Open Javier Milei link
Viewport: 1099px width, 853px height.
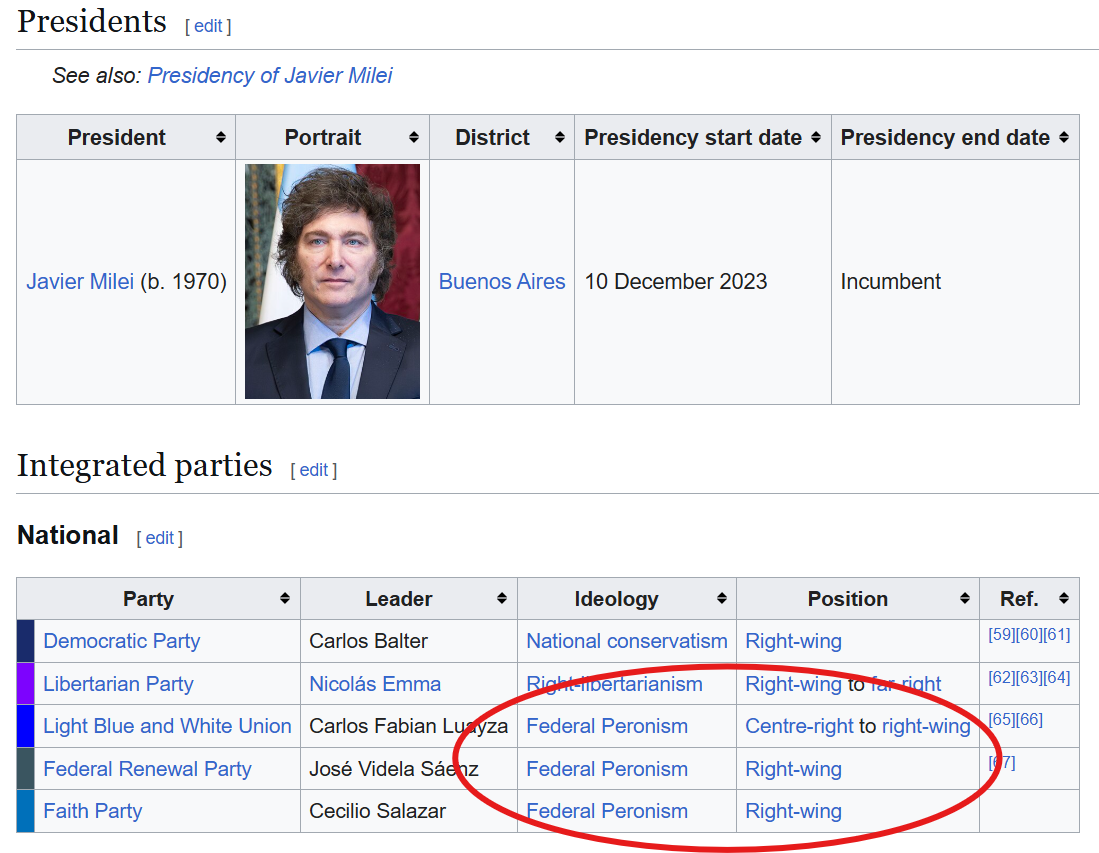point(80,281)
